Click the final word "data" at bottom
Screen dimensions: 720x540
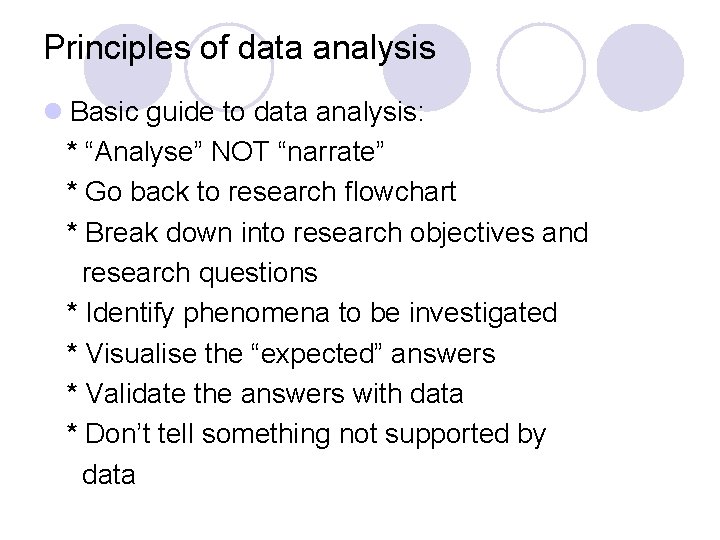(x=108, y=474)
